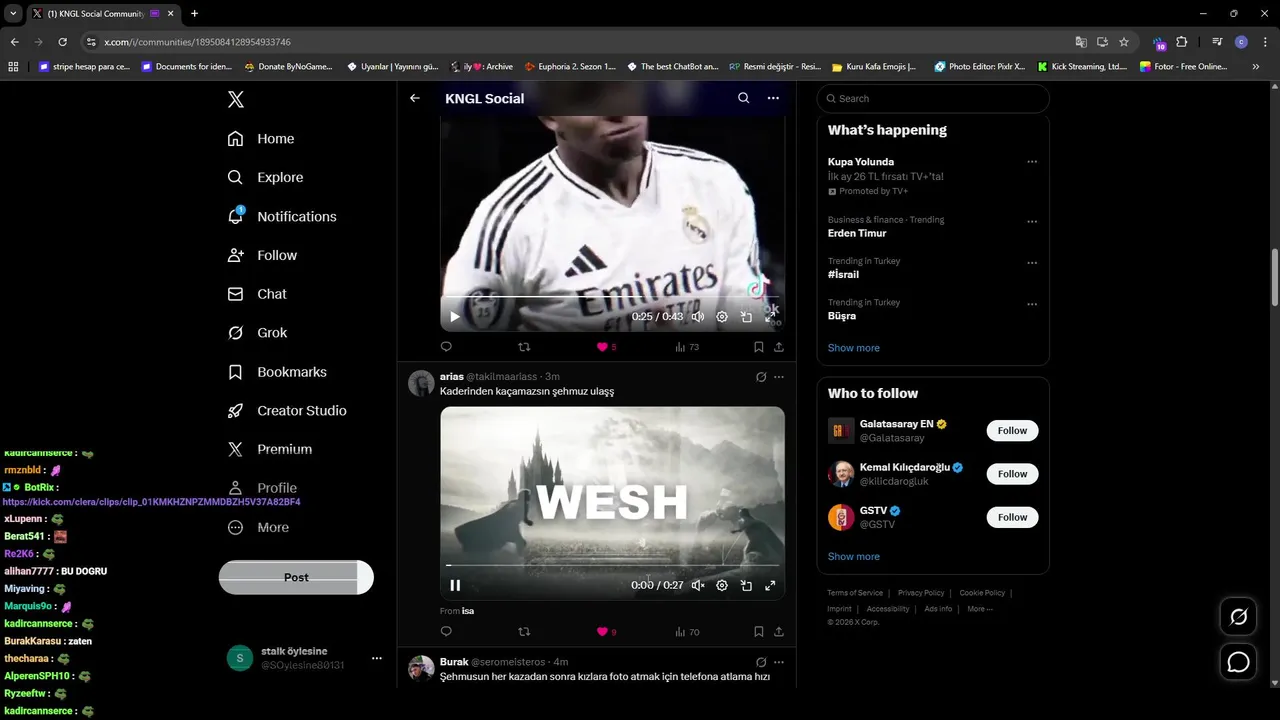Viewport: 1280px width, 720px height.
Task: Bookmark the arias post
Action: [759, 632]
